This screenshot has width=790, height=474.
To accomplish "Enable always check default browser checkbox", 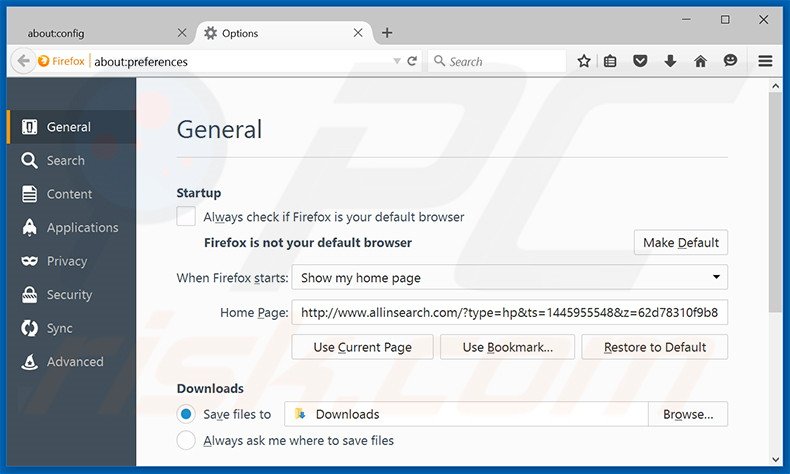I will (186, 217).
